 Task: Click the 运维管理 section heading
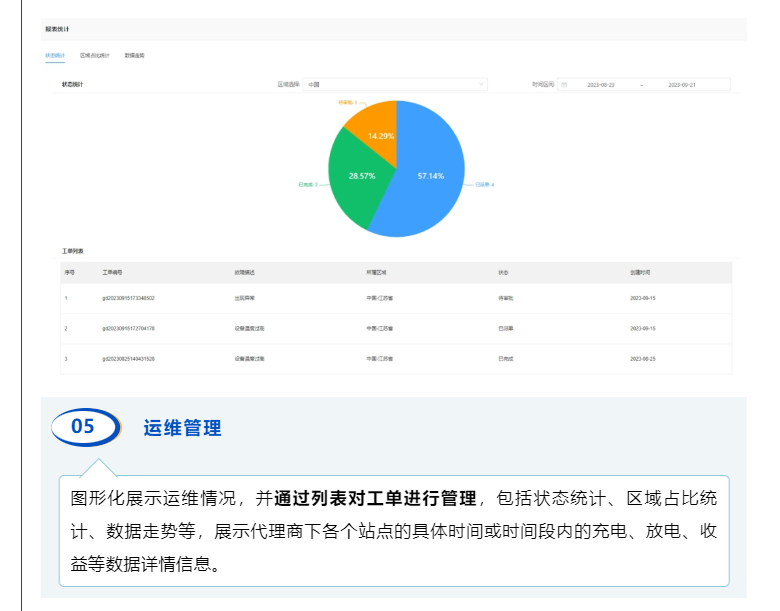tap(182, 428)
